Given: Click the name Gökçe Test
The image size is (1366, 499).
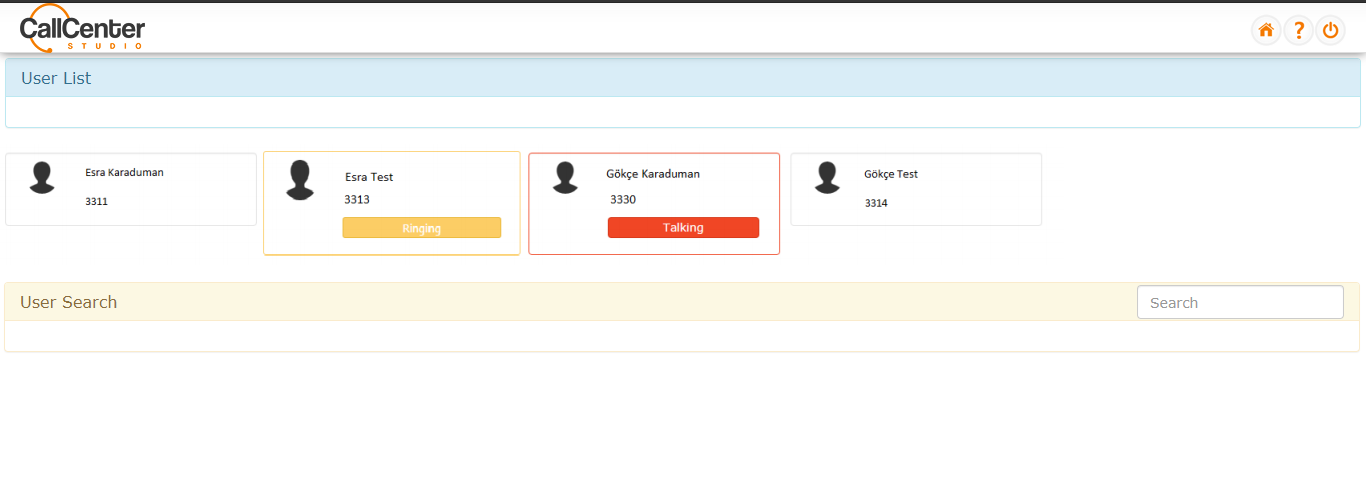Looking at the screenshot, I should click(x=891, y=174).
